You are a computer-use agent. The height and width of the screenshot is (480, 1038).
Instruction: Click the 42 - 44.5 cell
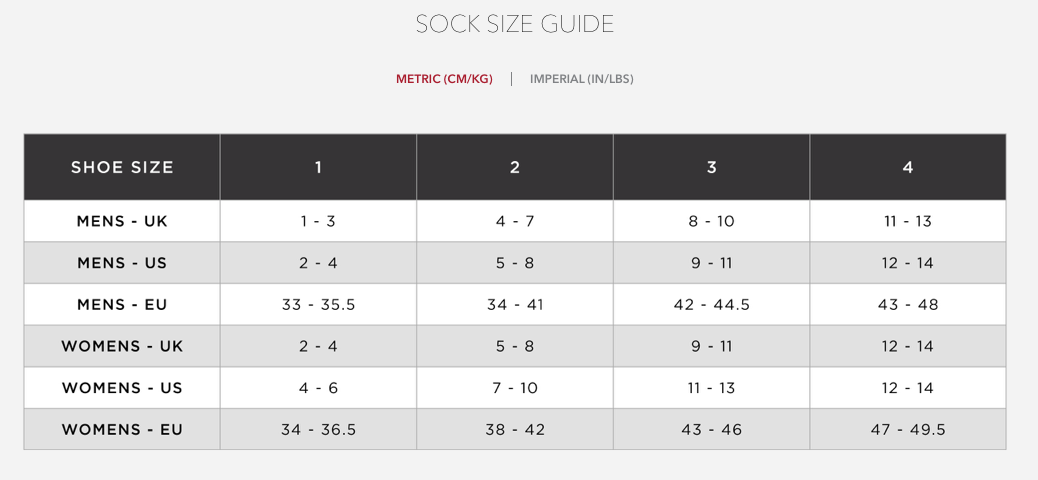coord(712,305)
